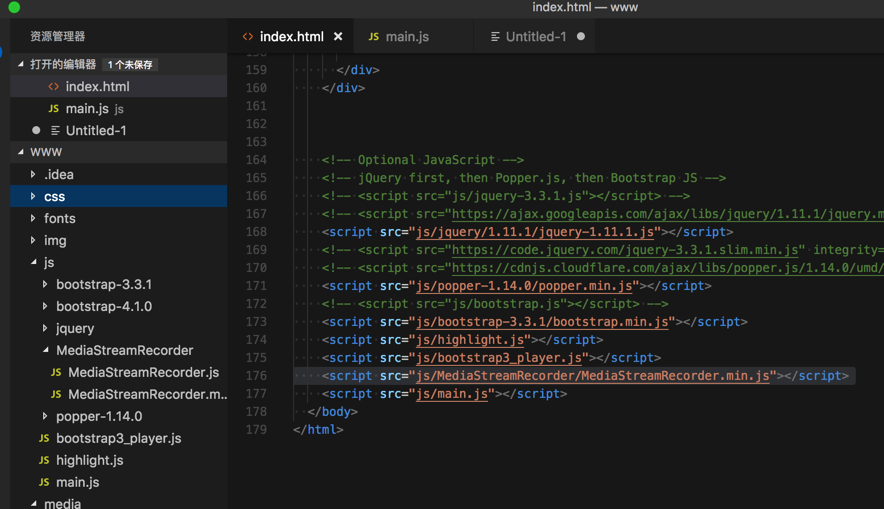Expand the fonts folder
This screenshot has width=884, height=509.
pos(33,218)
